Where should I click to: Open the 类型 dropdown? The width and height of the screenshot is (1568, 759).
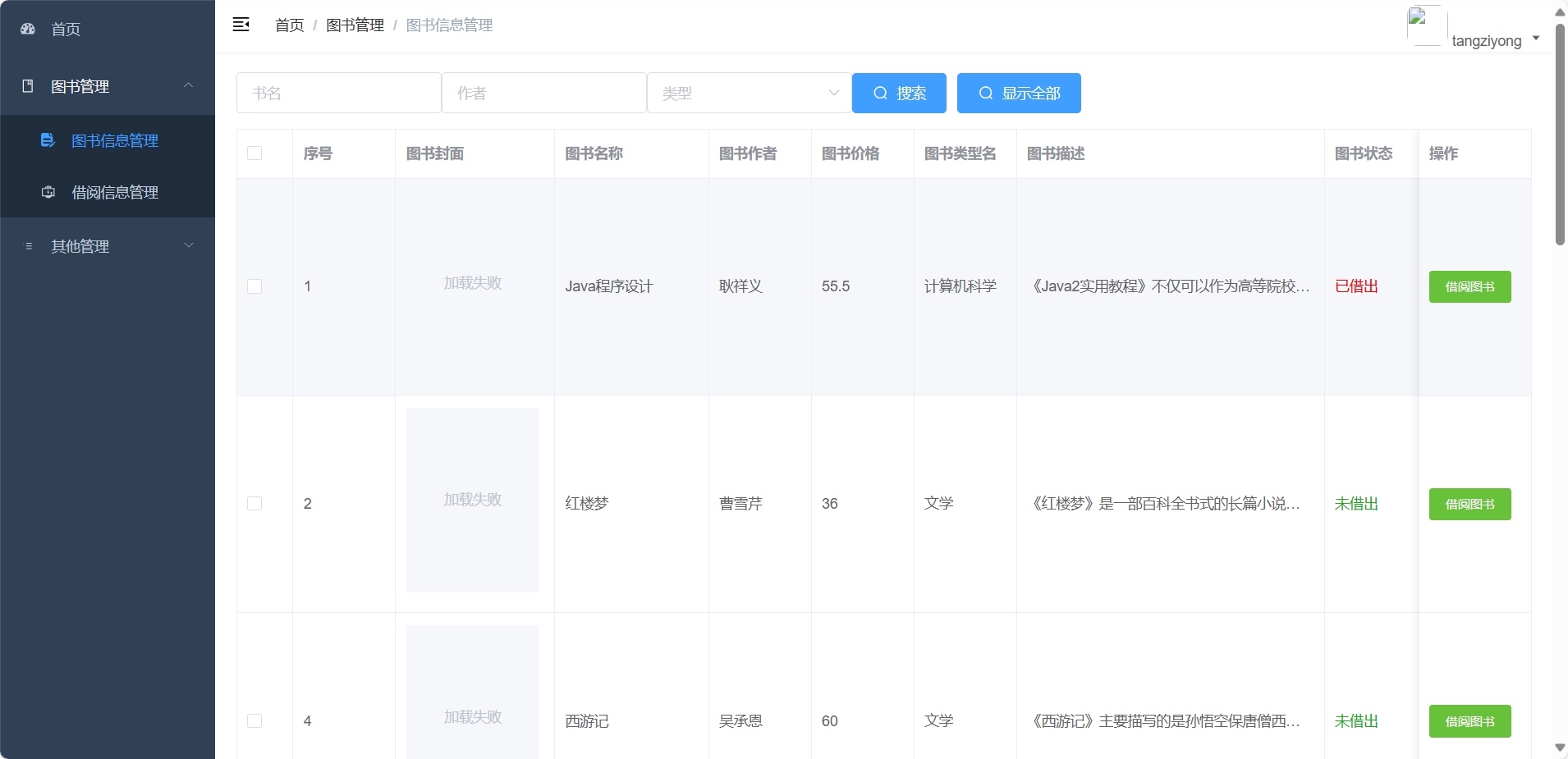pos(750,93)
